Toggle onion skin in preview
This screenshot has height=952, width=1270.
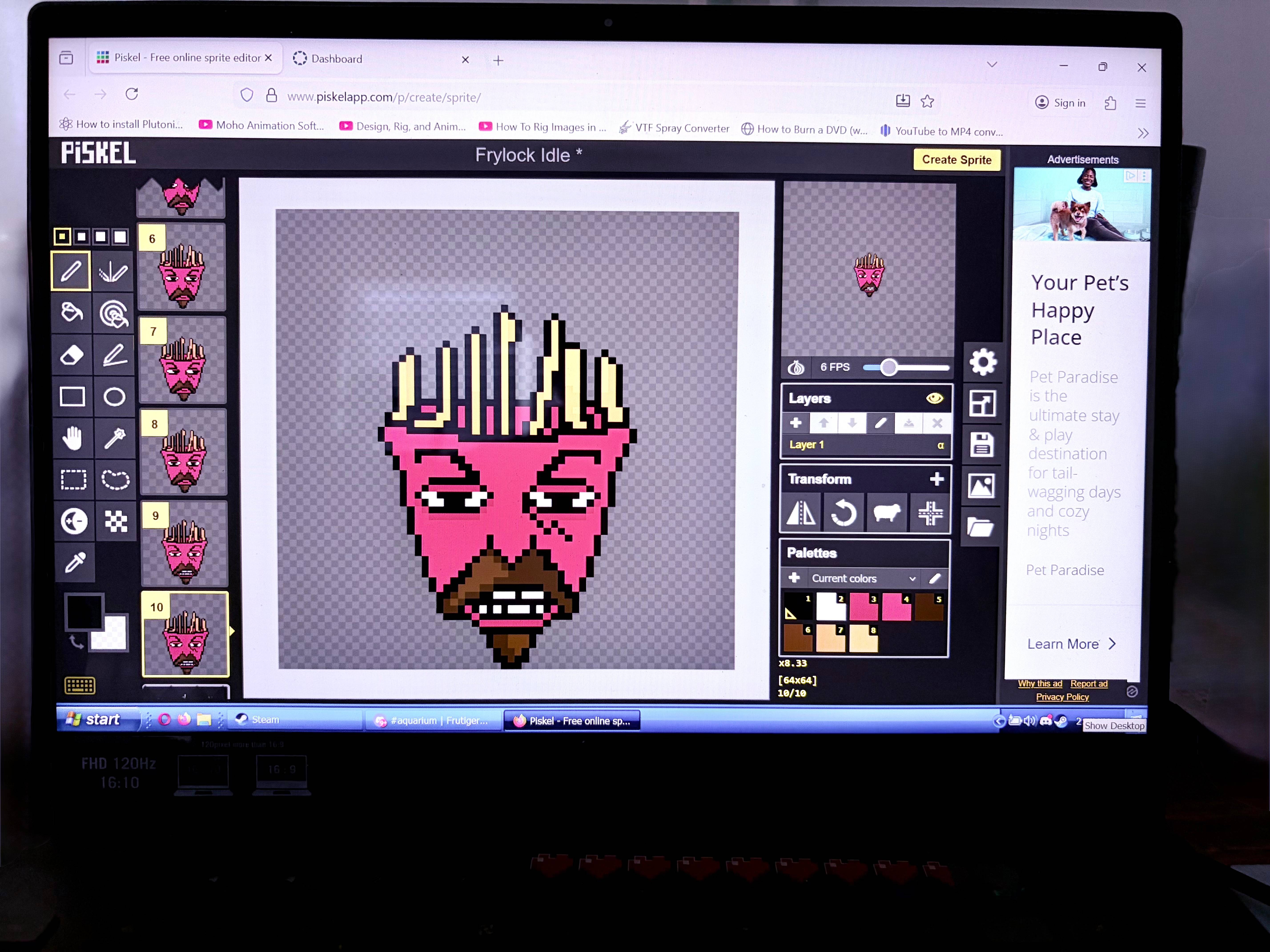(796, 367)
